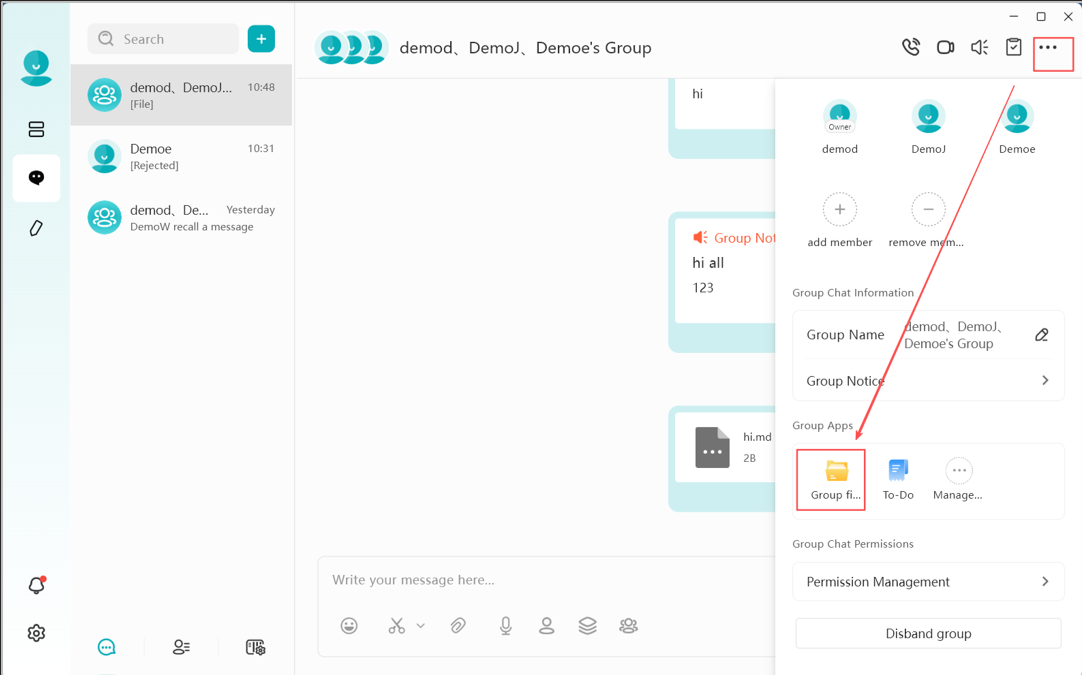This screenshot has height=675, width=1082.
Task: Click the group members icon in input toolbar
Action: click(629, 626)
